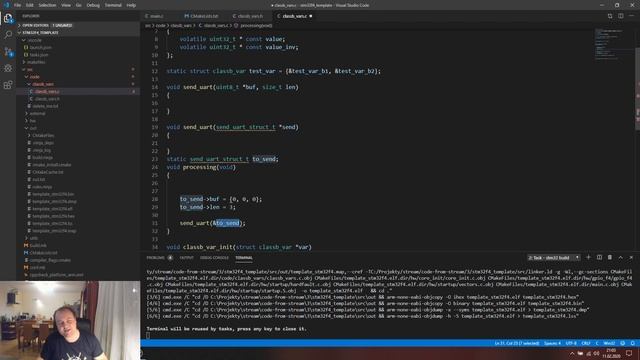Switch to main.c editor tab

click(x=157, y=16)
